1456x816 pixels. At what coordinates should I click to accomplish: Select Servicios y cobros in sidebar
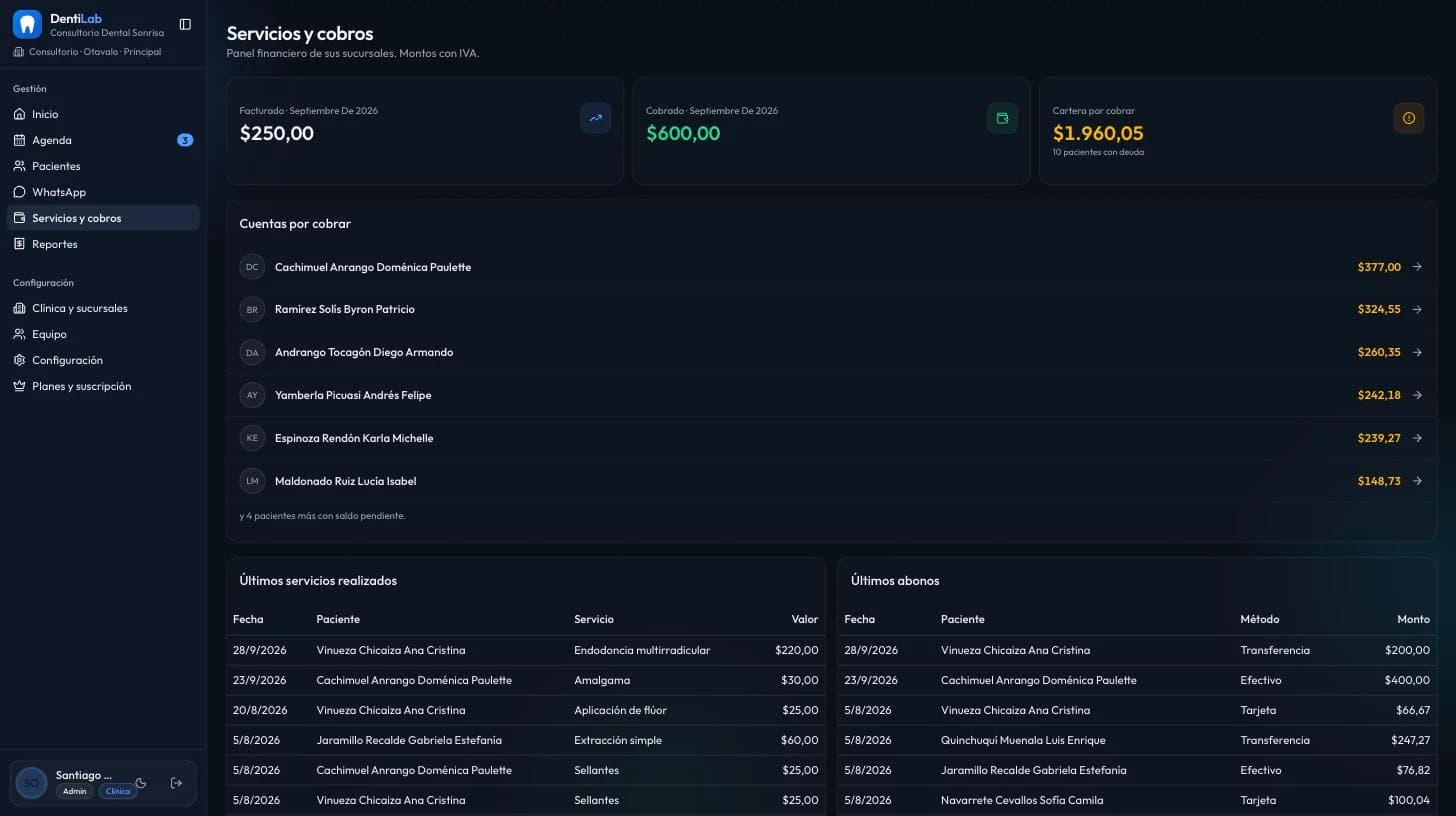click(103, 218)
